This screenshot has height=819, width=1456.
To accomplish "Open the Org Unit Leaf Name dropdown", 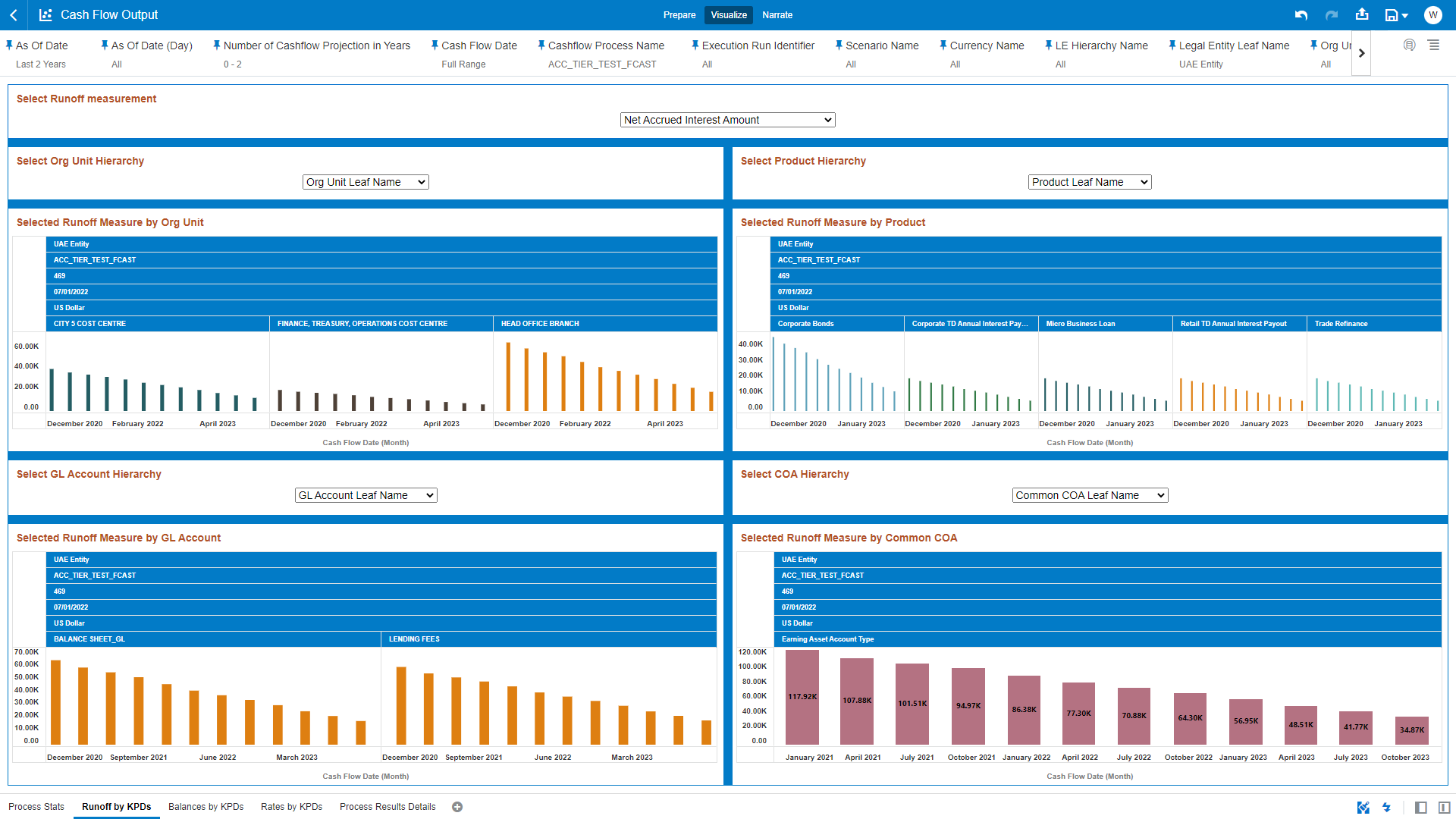I will tap(366, 182).
